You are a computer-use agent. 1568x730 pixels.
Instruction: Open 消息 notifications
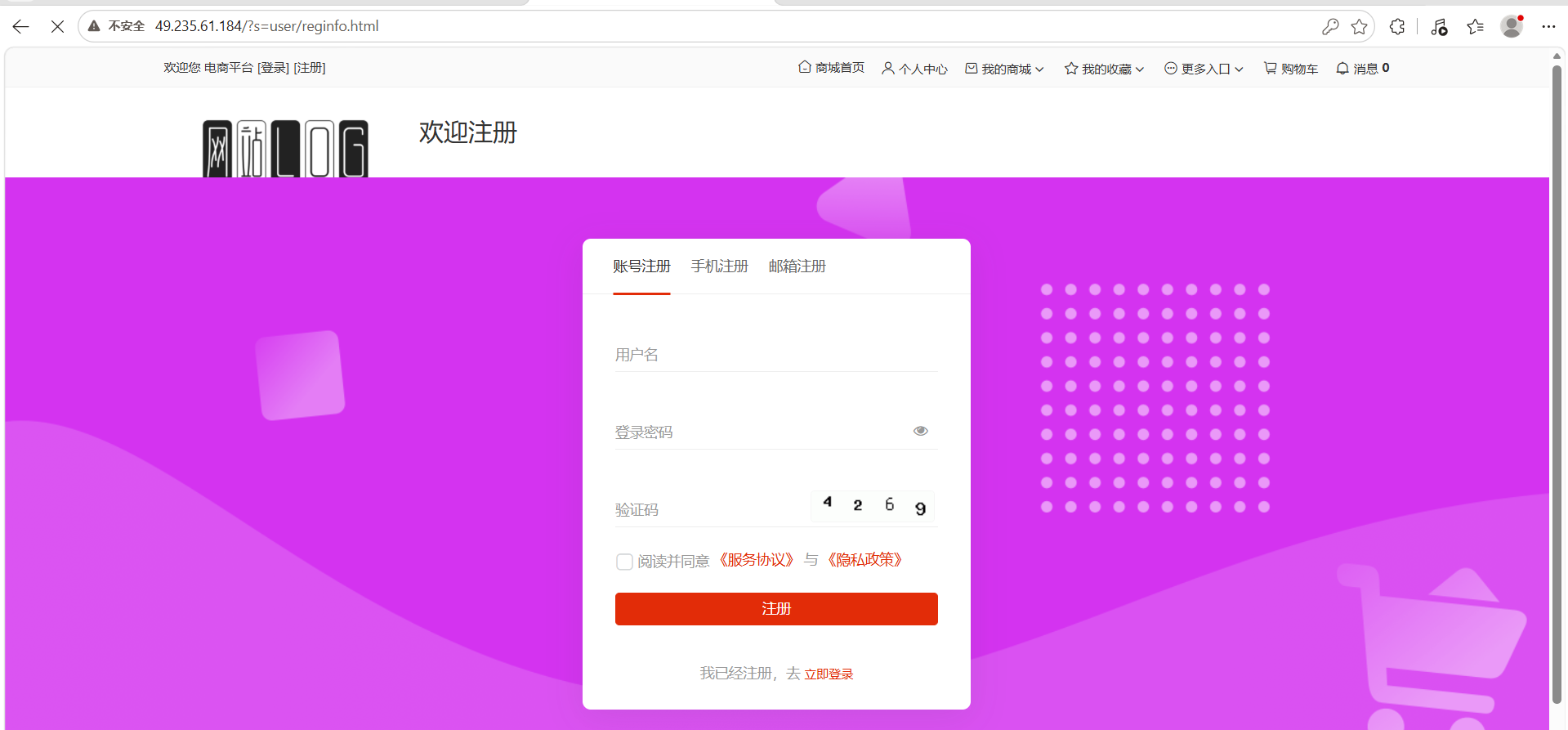pos(1362,69)
